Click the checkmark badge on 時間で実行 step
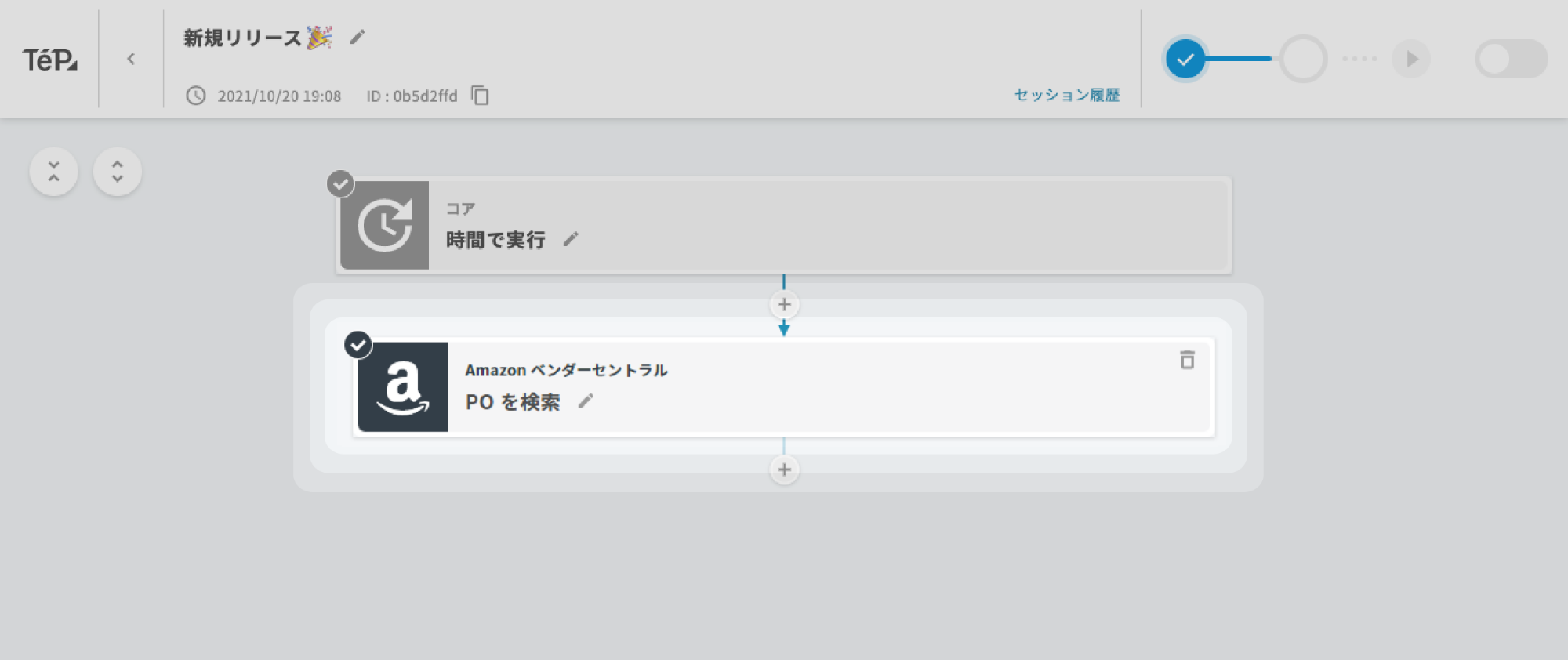Screen dimensions: 1568x660 340,184
